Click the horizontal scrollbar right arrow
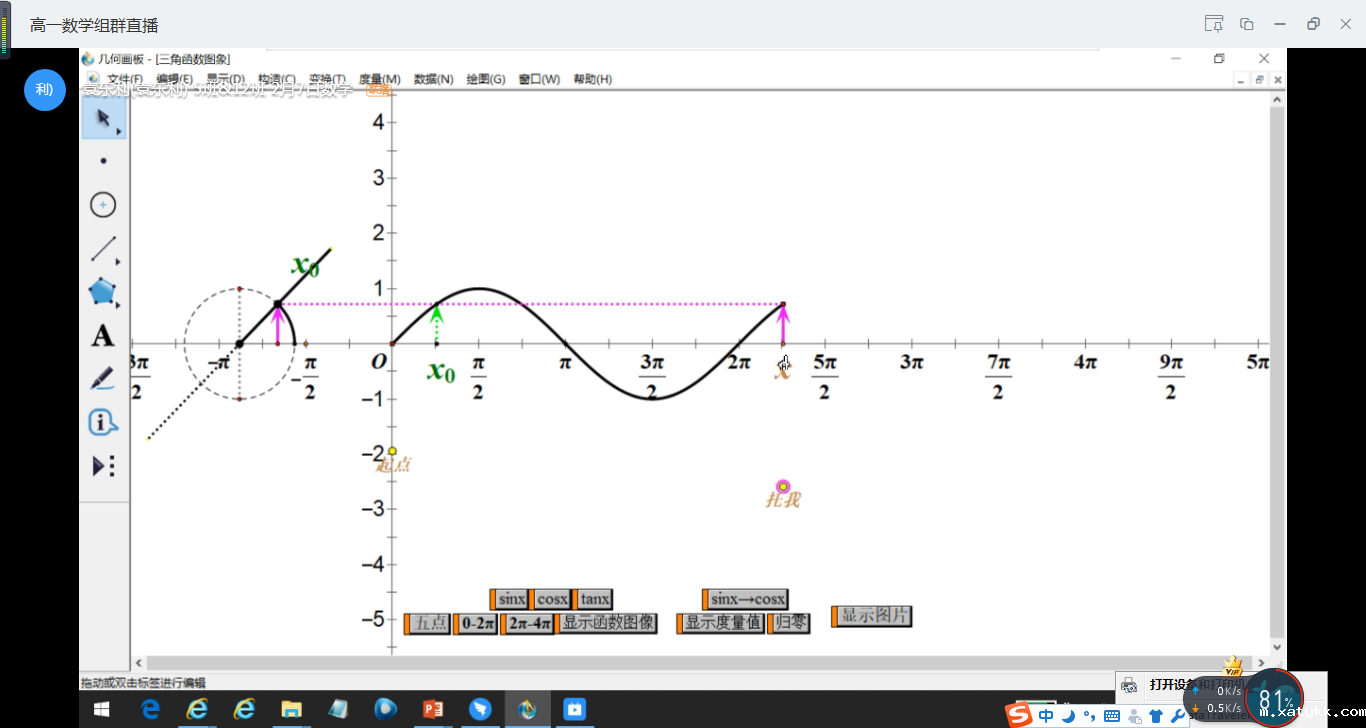Screen dimensions: 1366x728 [x=1261, y=663]
